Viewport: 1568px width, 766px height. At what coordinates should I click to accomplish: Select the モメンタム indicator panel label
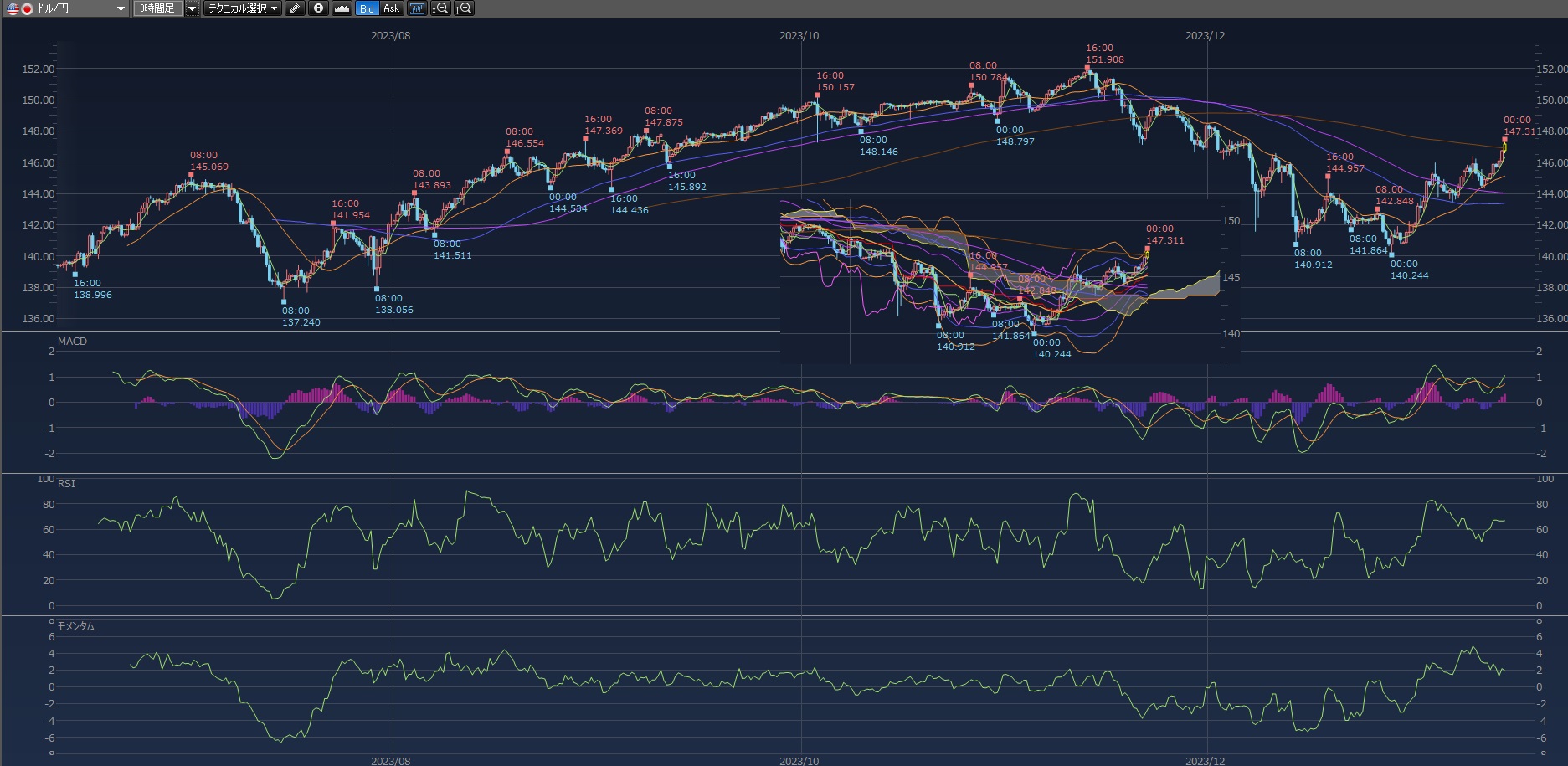[75, 626]
